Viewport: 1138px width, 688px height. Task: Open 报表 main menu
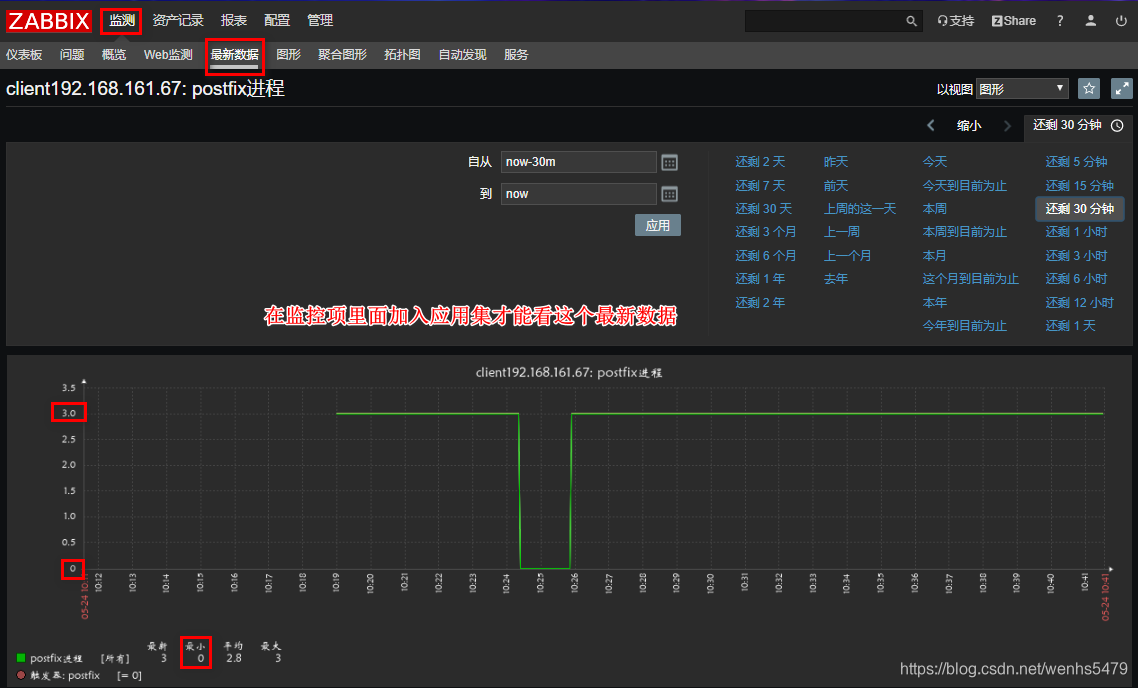(x=234, y=20)
